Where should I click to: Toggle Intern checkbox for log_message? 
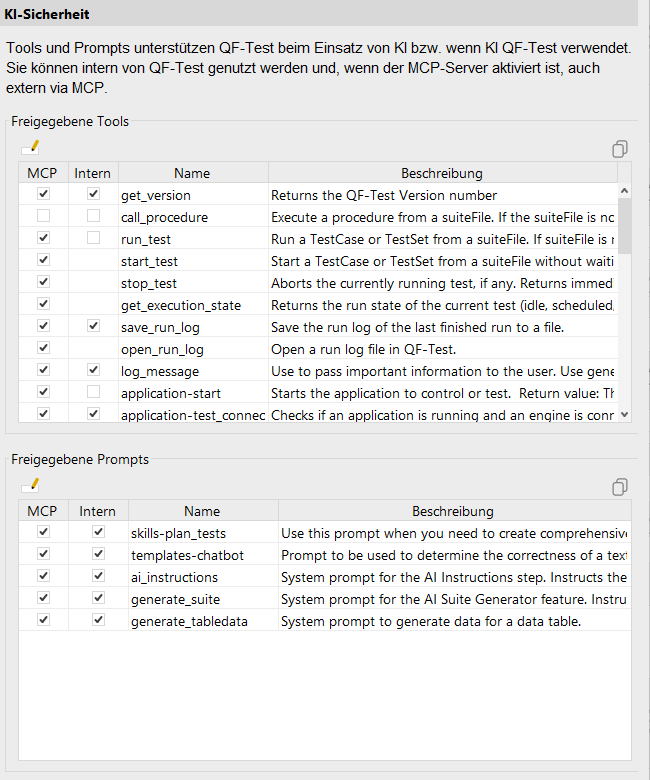93,370
